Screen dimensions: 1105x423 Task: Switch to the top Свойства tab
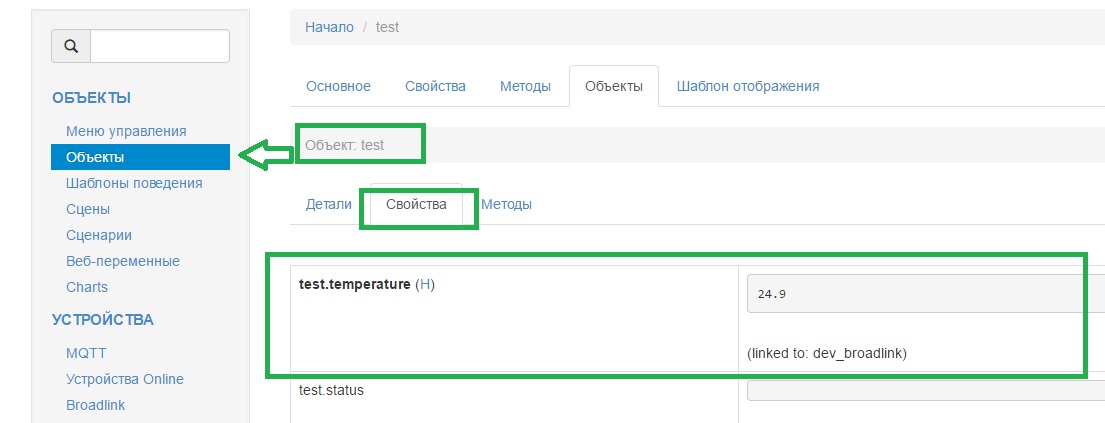(x=435, y=86)
